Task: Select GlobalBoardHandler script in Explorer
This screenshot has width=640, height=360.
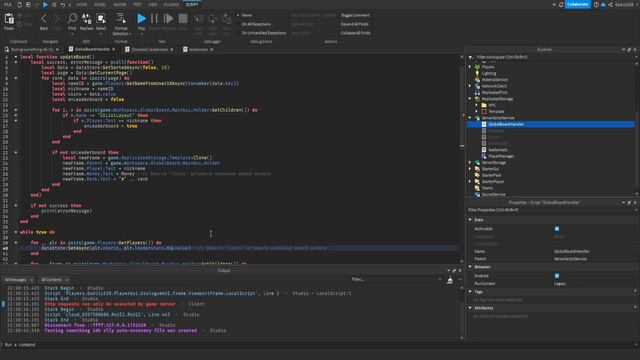Action: (506, 124)
